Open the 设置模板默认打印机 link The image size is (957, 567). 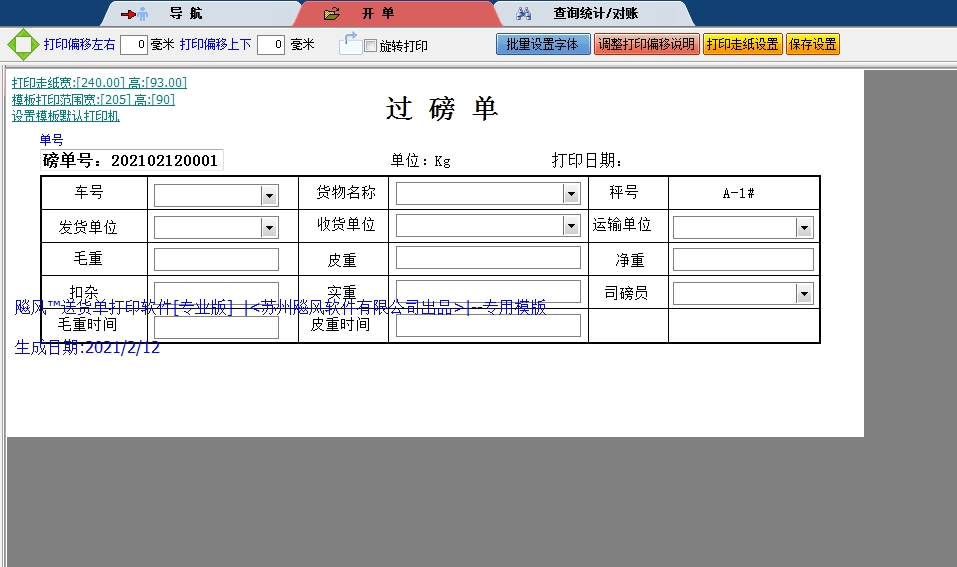[66, 116]
